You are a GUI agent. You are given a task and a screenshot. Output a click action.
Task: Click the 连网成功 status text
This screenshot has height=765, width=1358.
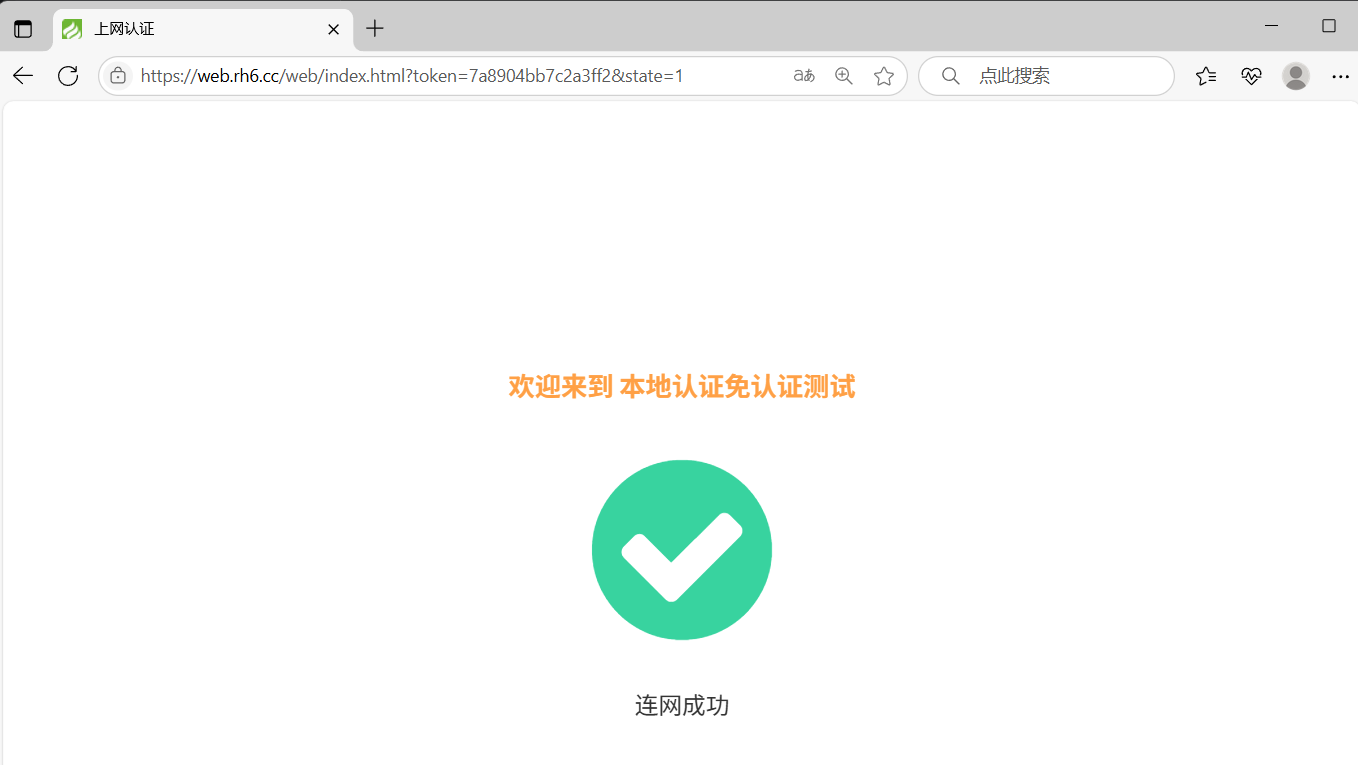682,706
